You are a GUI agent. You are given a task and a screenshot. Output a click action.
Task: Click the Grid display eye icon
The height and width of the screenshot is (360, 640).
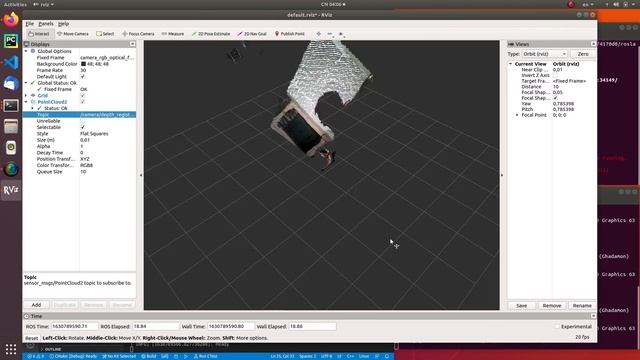33,96
